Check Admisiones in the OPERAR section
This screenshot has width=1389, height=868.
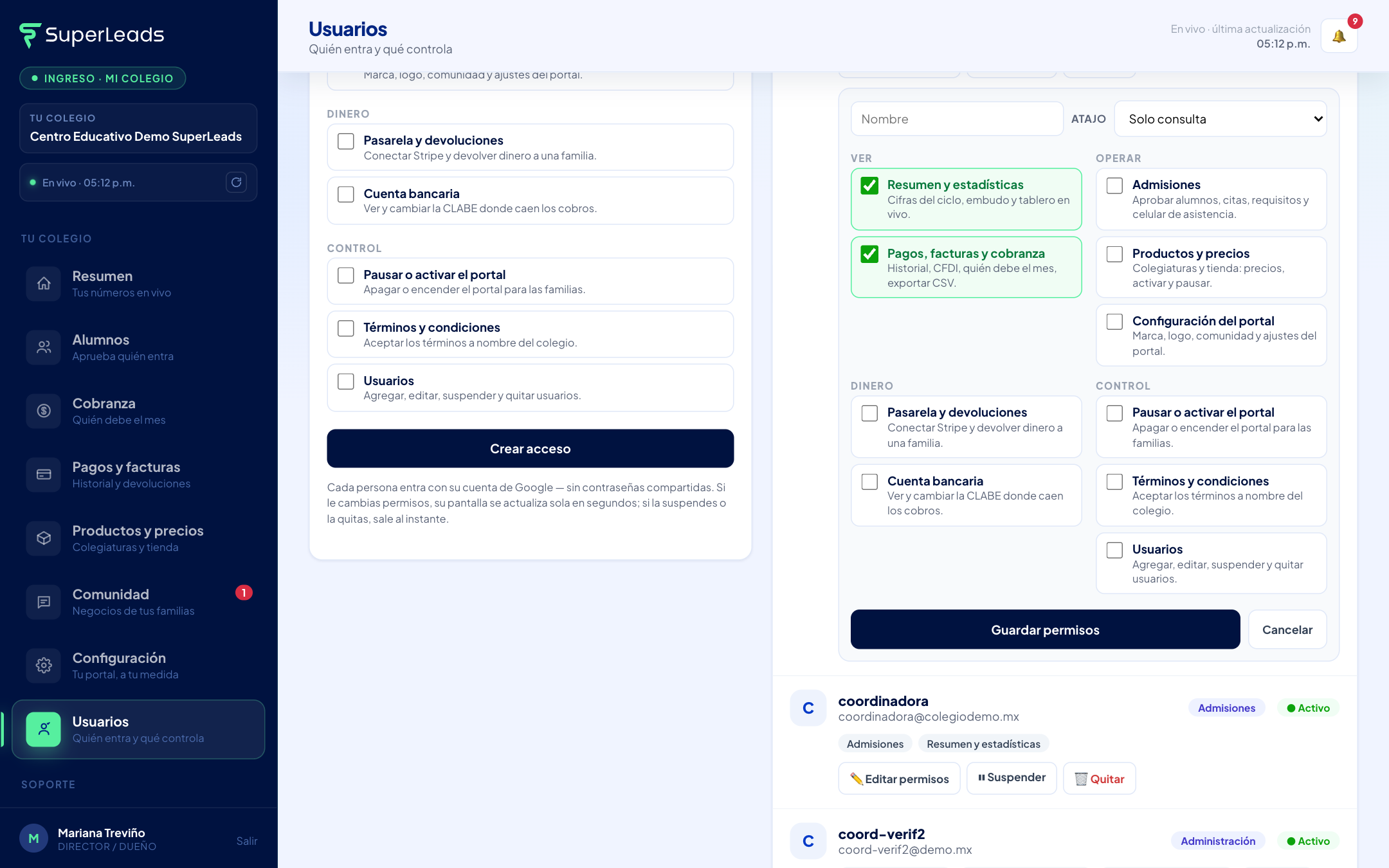[x=1114, y=186]
